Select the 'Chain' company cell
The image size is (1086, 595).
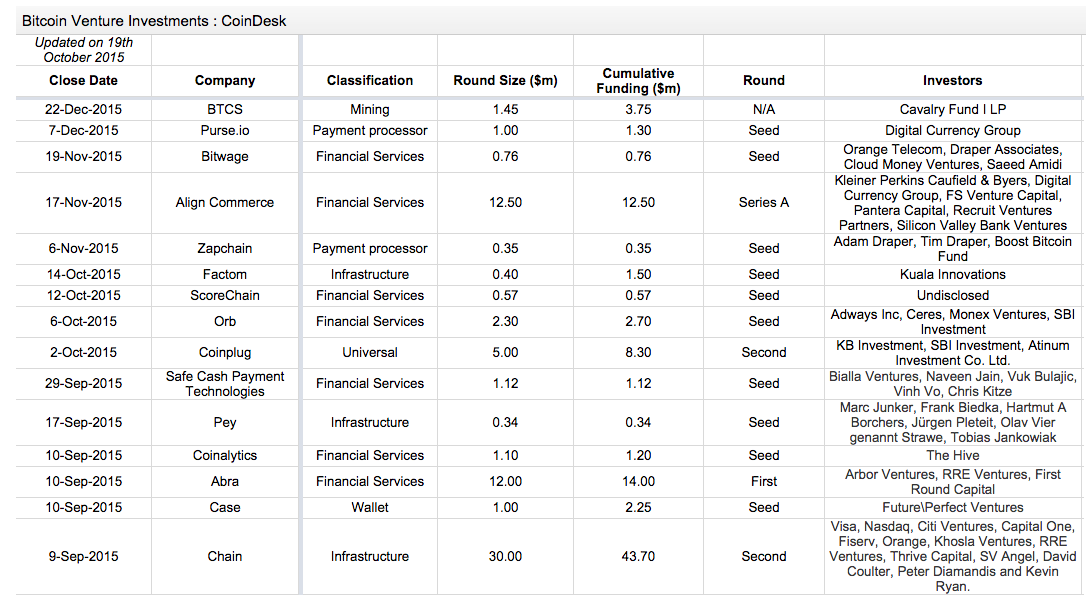tap(225, 556)
